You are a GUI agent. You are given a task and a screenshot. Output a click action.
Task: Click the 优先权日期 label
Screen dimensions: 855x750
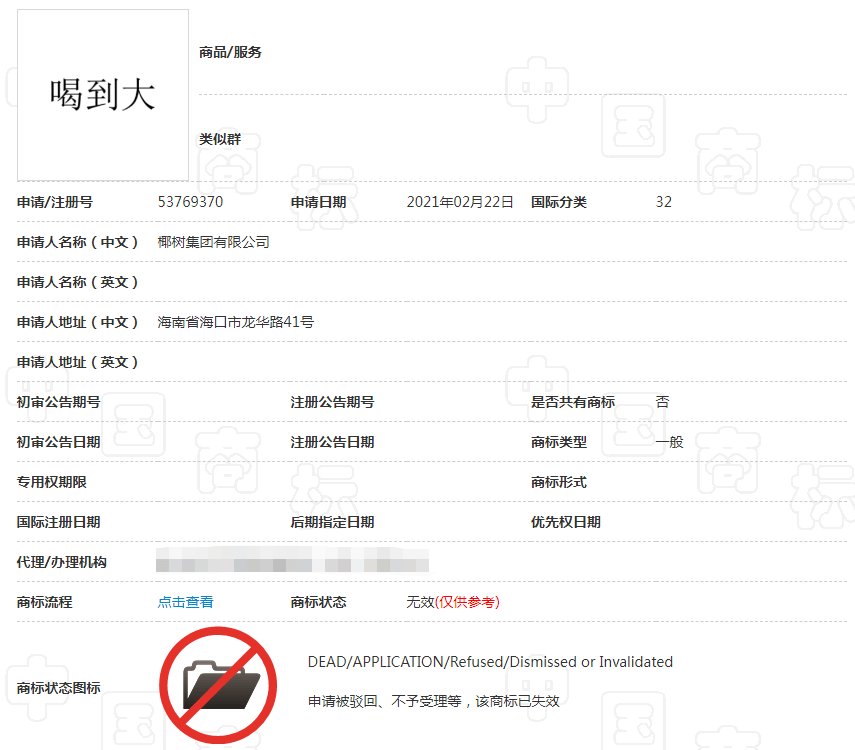566,523
